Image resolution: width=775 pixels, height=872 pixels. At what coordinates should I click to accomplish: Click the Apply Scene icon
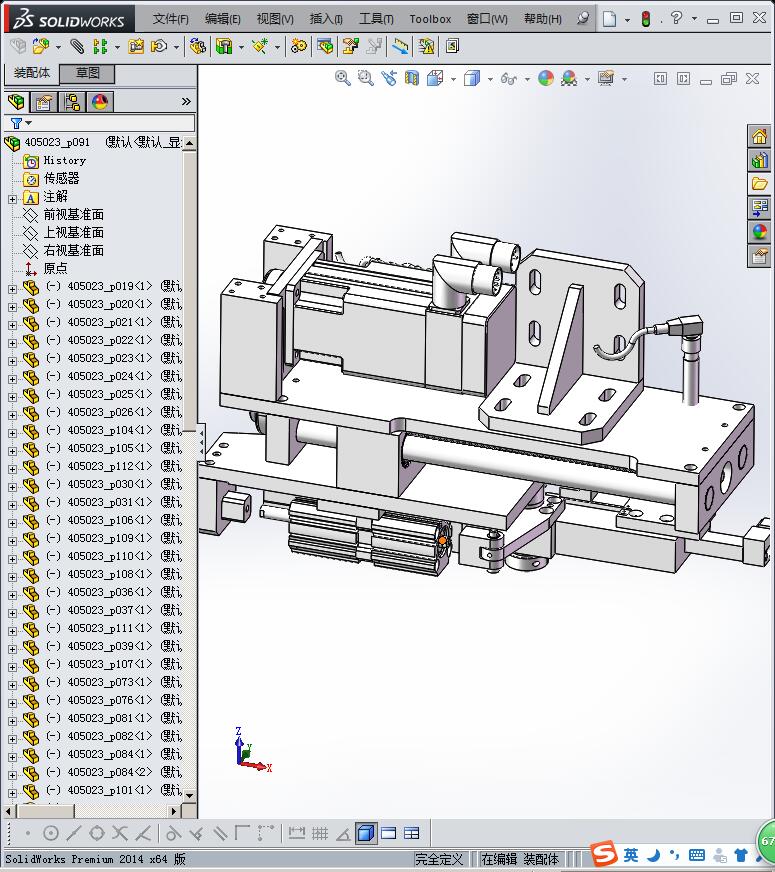pyautogui.click(x=569, y=78)
